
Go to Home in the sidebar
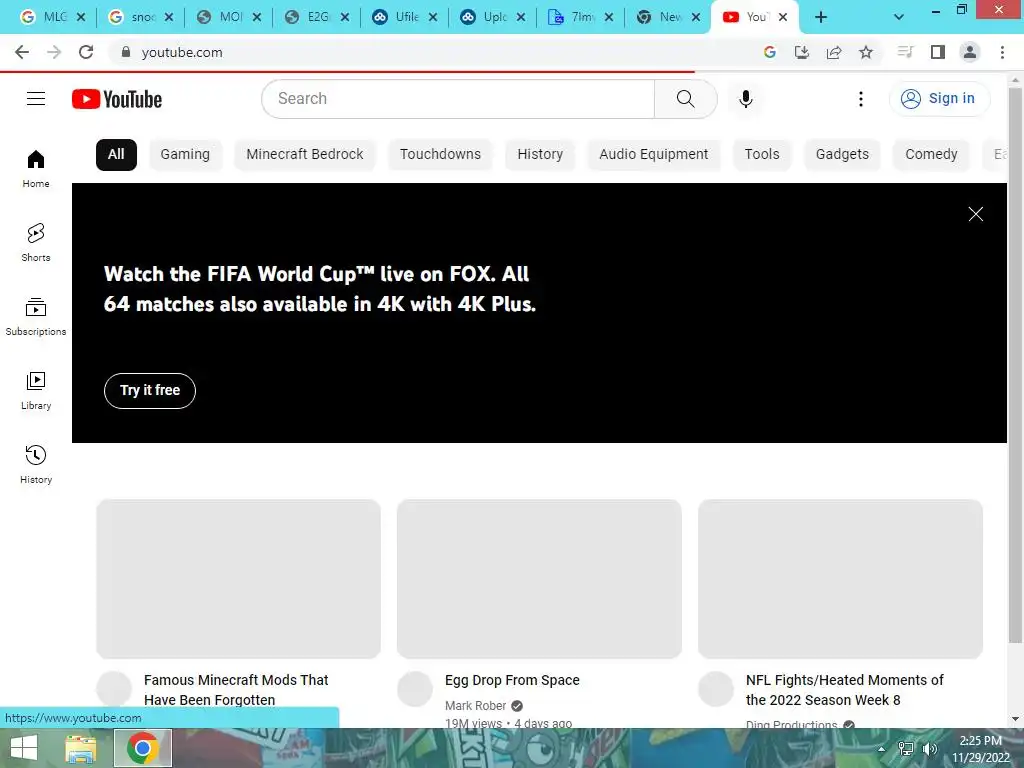[36, 168]
